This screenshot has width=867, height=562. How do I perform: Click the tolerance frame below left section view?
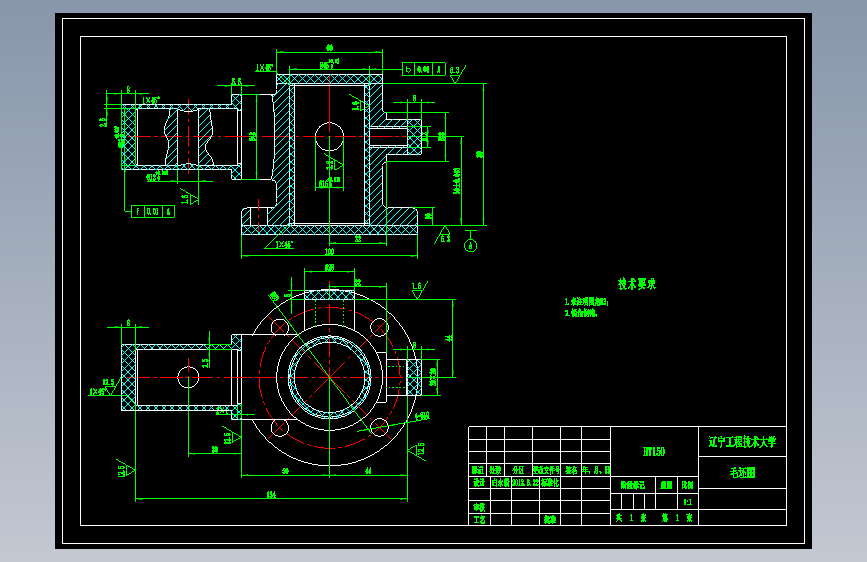[153, 211]
